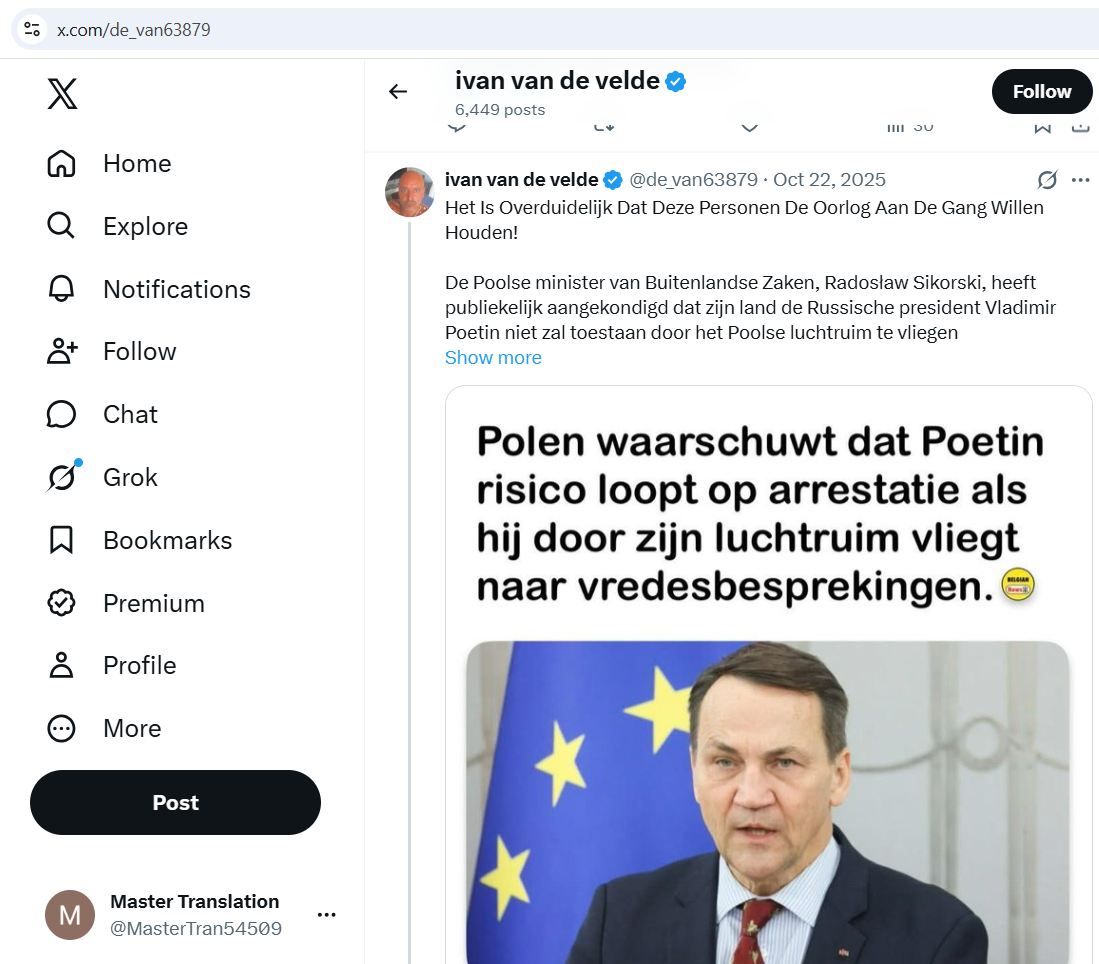Viewport: 1099px width, 964px height.
Task: Open the post's three-dot options menu
Action: click(1081, 180)
